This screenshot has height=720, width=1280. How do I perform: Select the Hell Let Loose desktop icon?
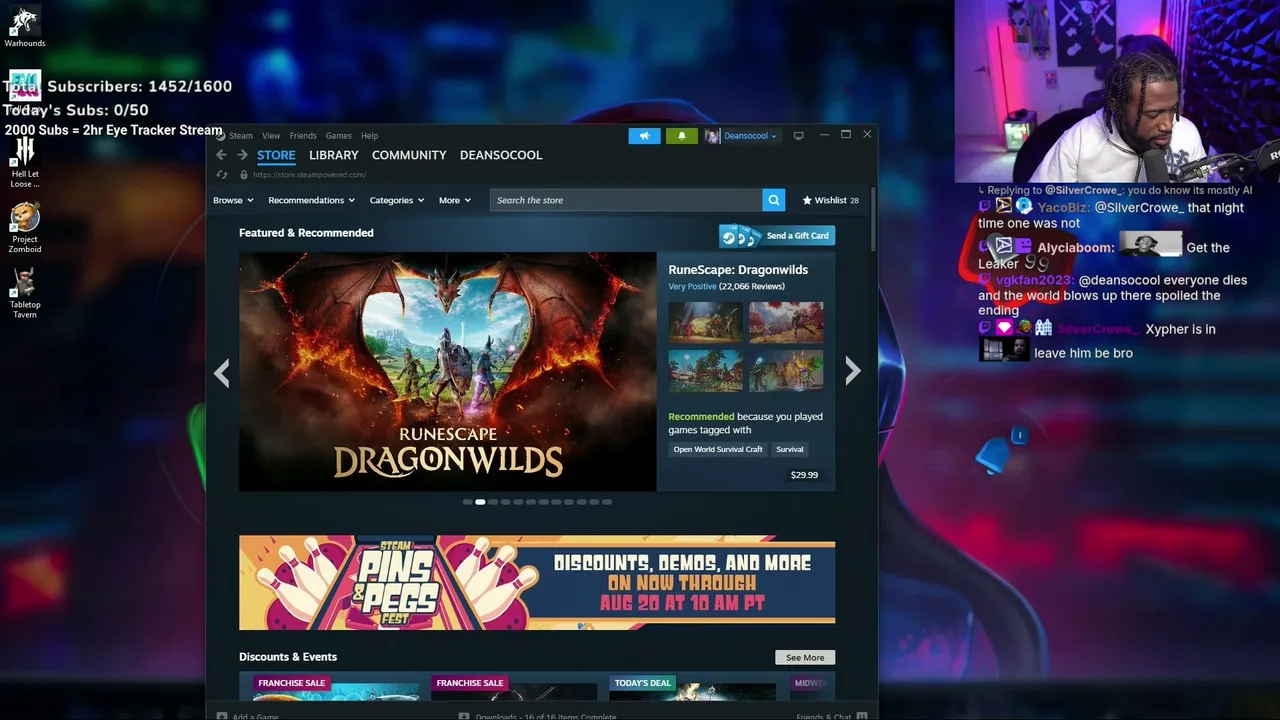[24, 163]
